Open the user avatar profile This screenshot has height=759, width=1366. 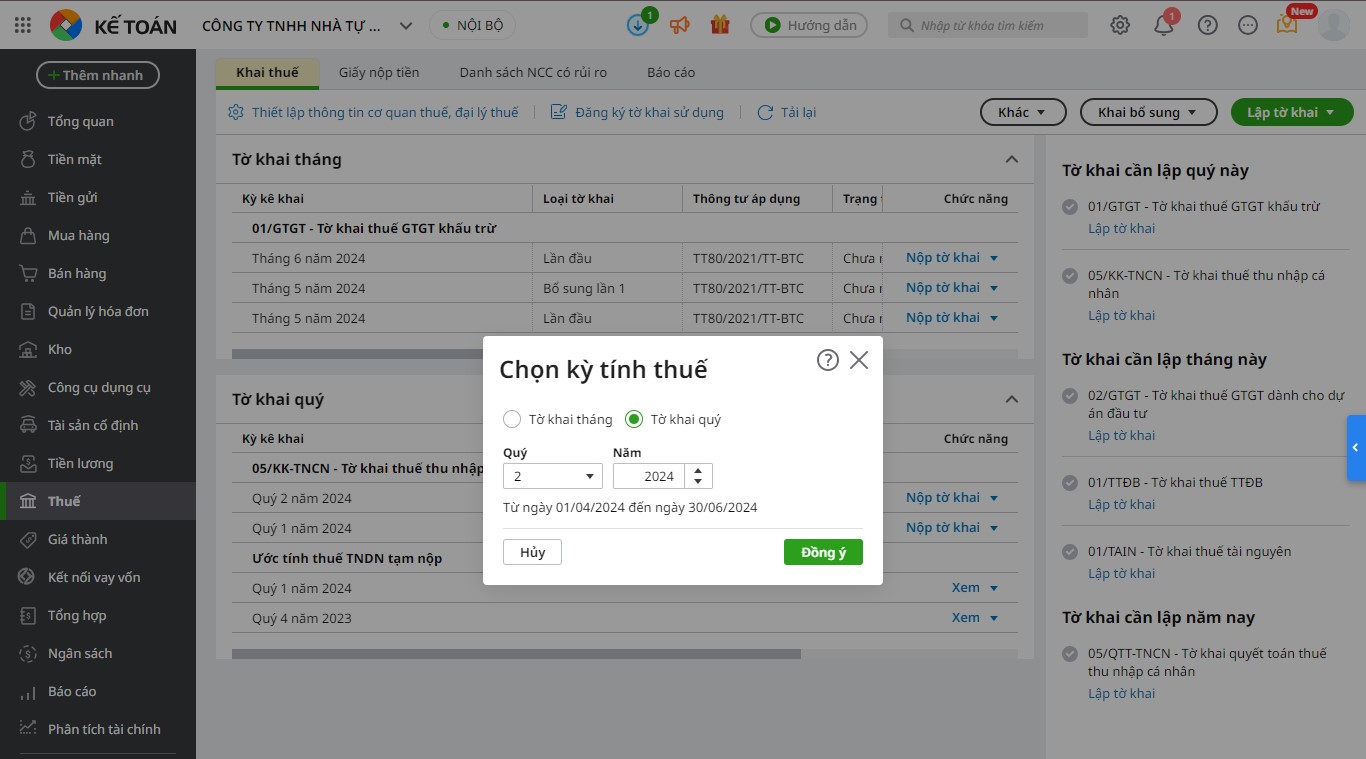[x=1334, y=25]
